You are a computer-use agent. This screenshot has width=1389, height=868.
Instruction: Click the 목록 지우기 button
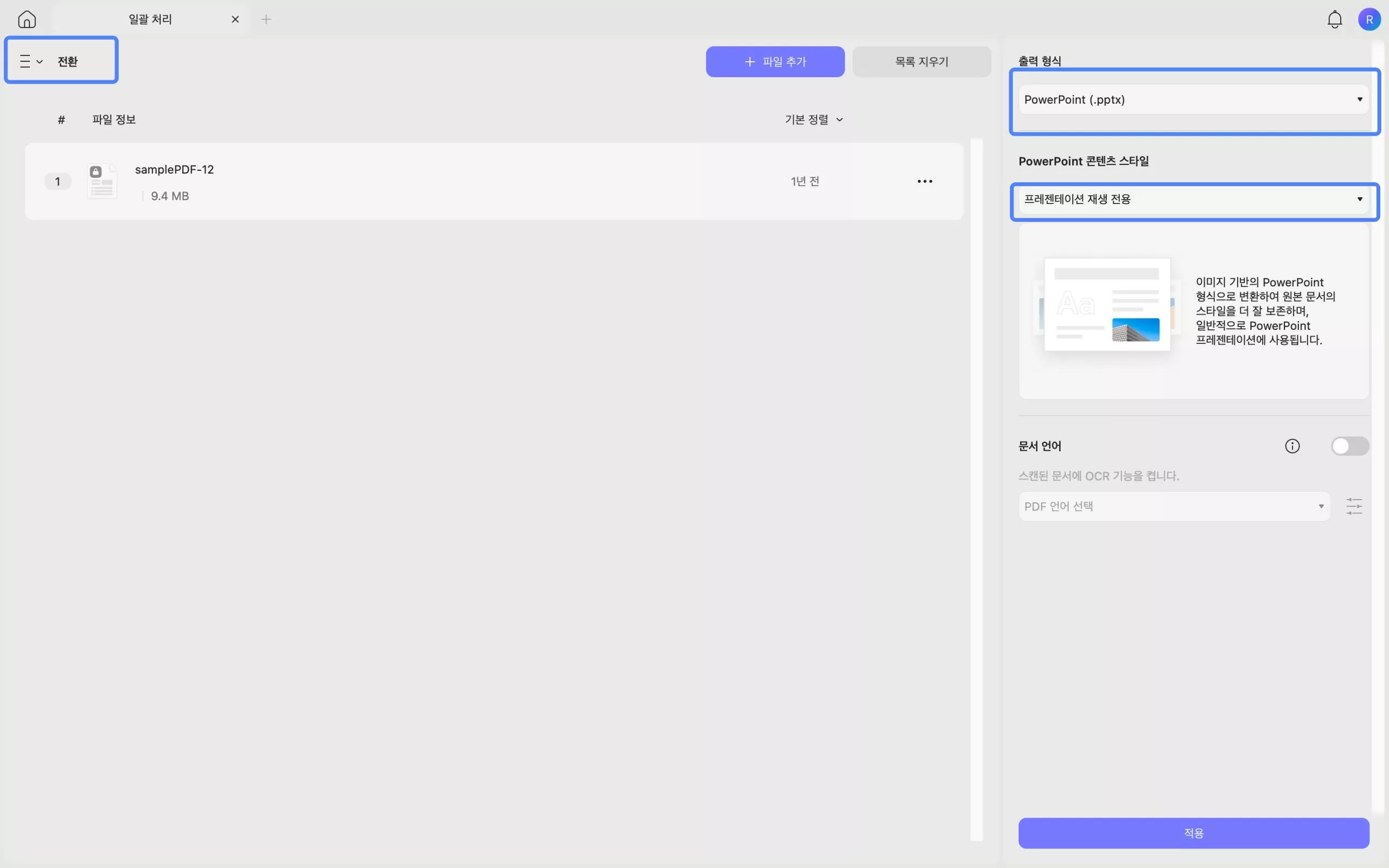(921, 62)
